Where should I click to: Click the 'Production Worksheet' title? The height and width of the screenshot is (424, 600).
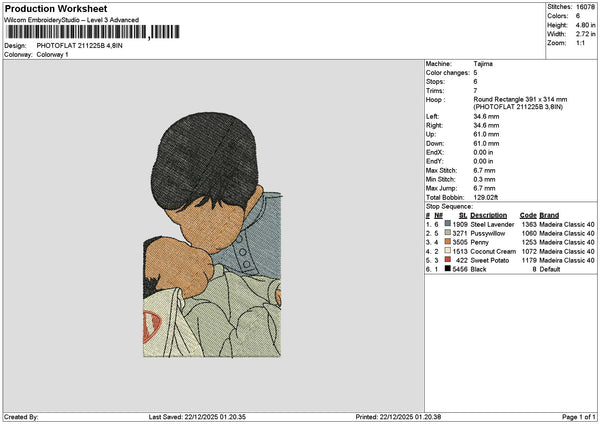pyautogui.click(x=56, y=8)
